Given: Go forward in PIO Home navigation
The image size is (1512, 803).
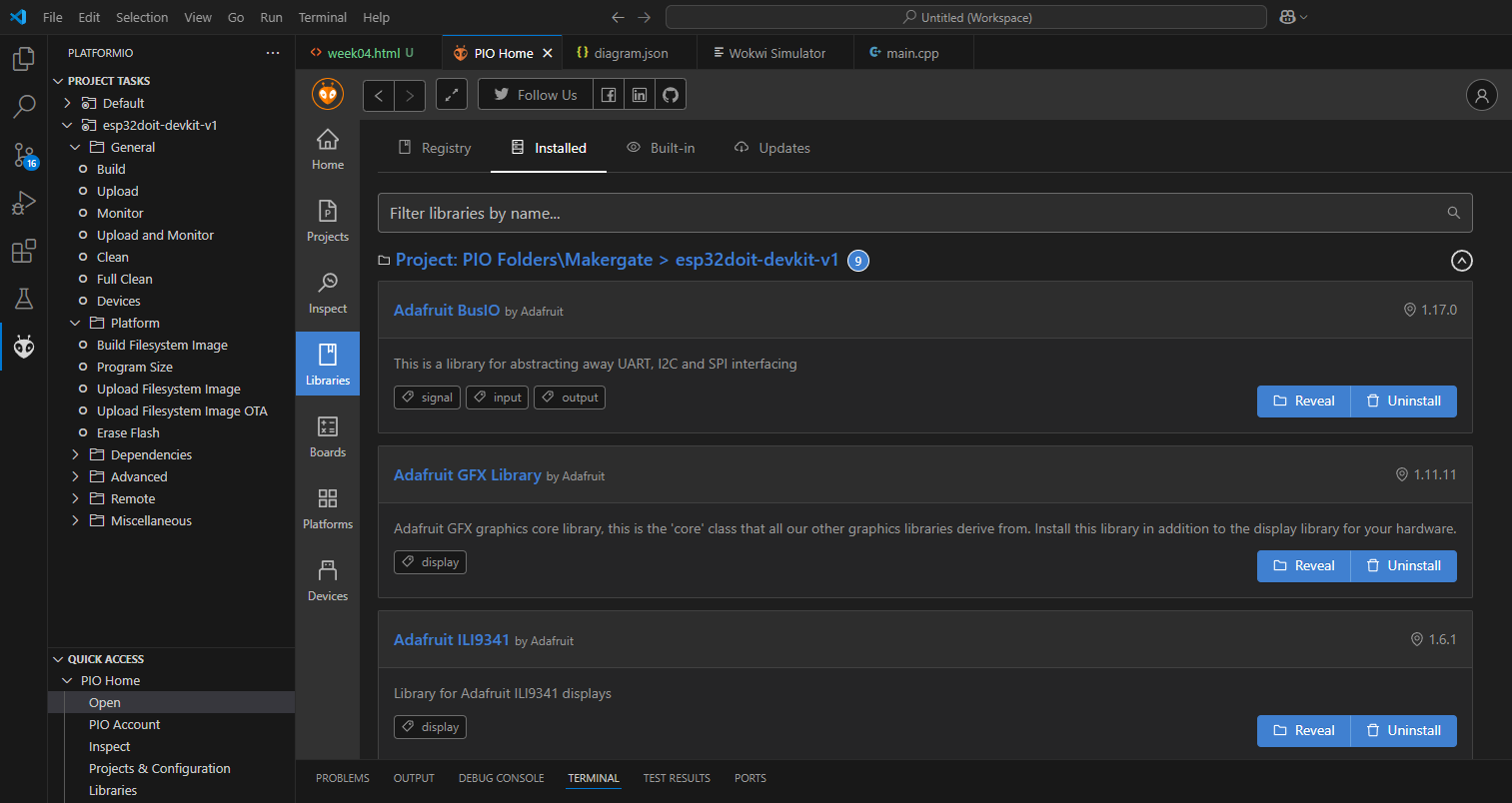Looking at the screenshot, I should [x=410, y=95].
